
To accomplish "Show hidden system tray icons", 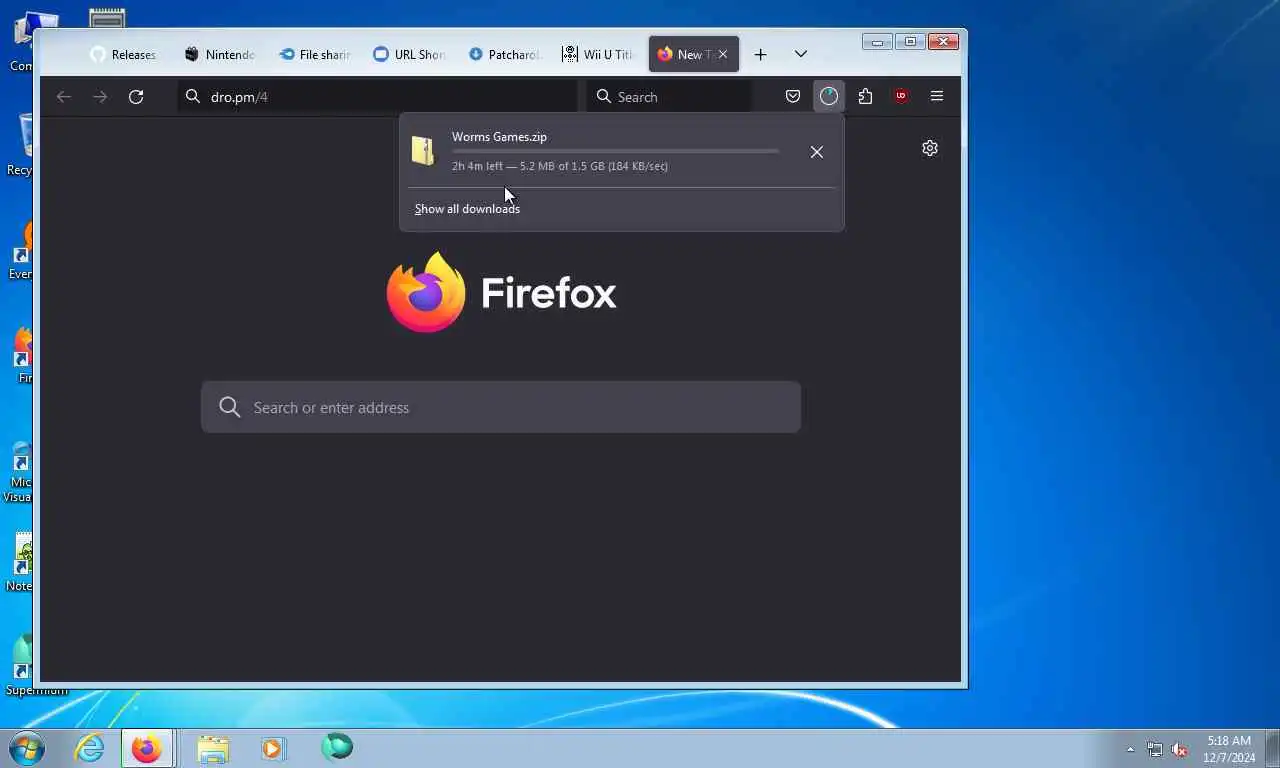I will pyautogui.click(x=1130, y=749).
